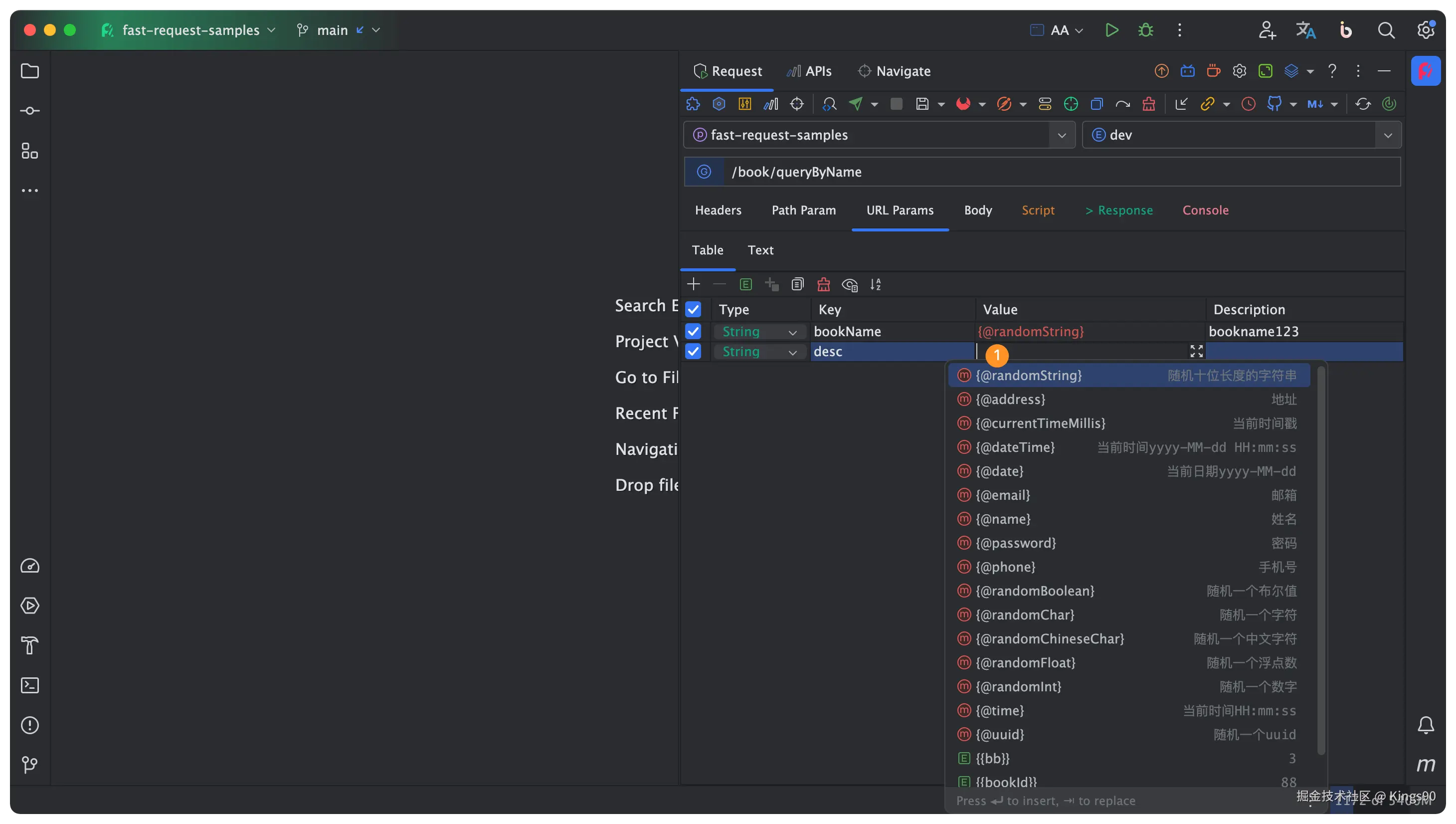The height and width of the screenshot is (824, 1456).
Task: Open Search Everywhere magnifier
Action: click(1385, 30)
